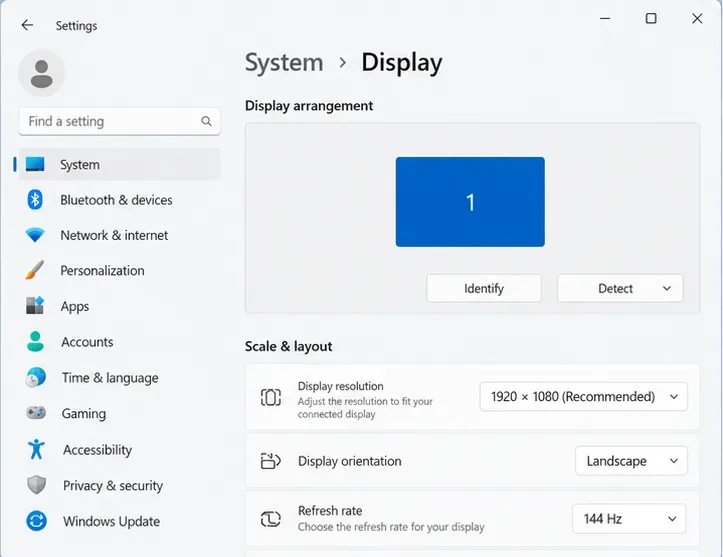Open the 144 Hz refresh rate dropdown
The height and width of the screenshot is (557, 723).
click(x=629, y=519)
